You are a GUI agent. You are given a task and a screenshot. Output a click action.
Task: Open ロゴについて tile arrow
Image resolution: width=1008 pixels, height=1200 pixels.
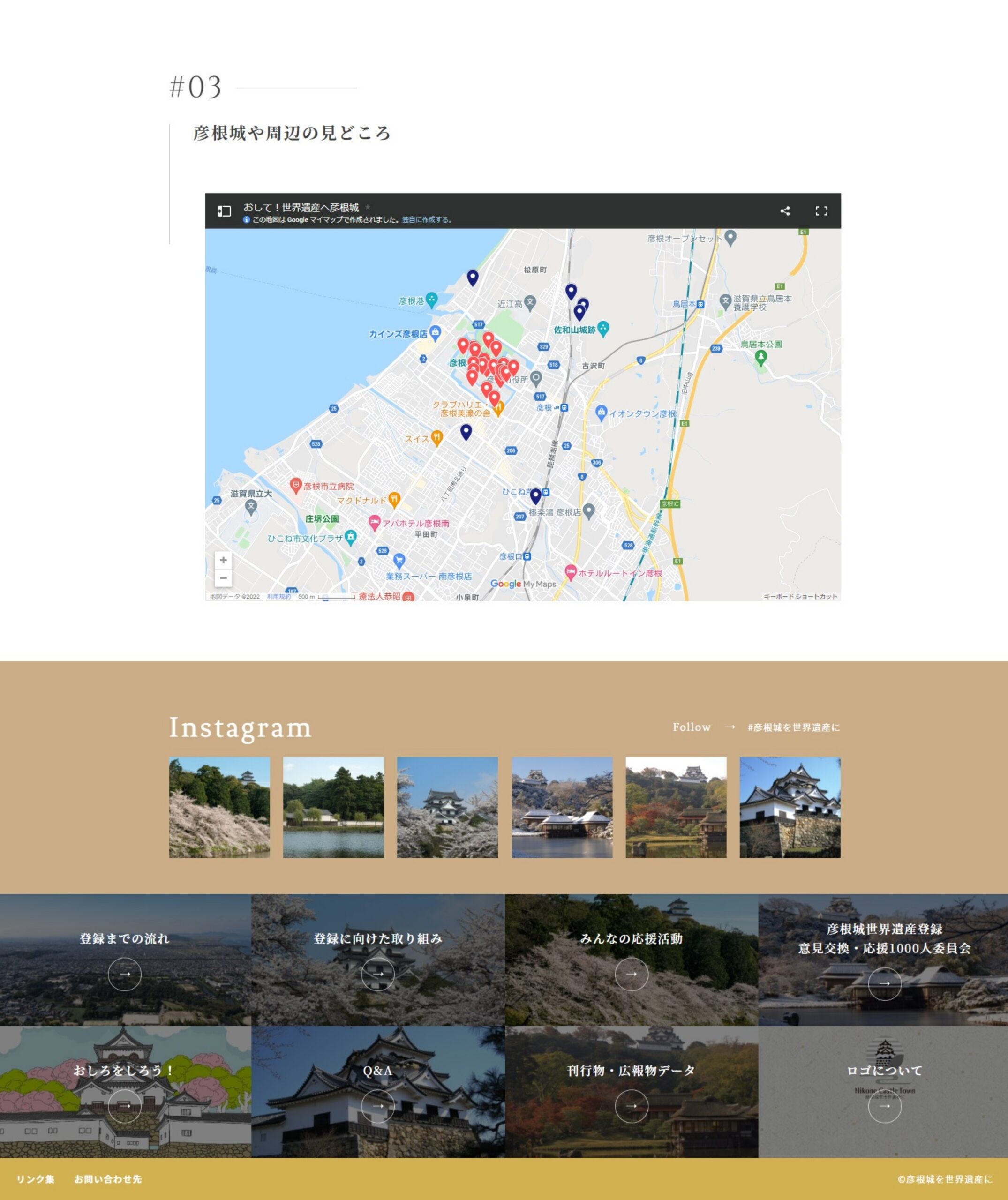coord(884,1106)
